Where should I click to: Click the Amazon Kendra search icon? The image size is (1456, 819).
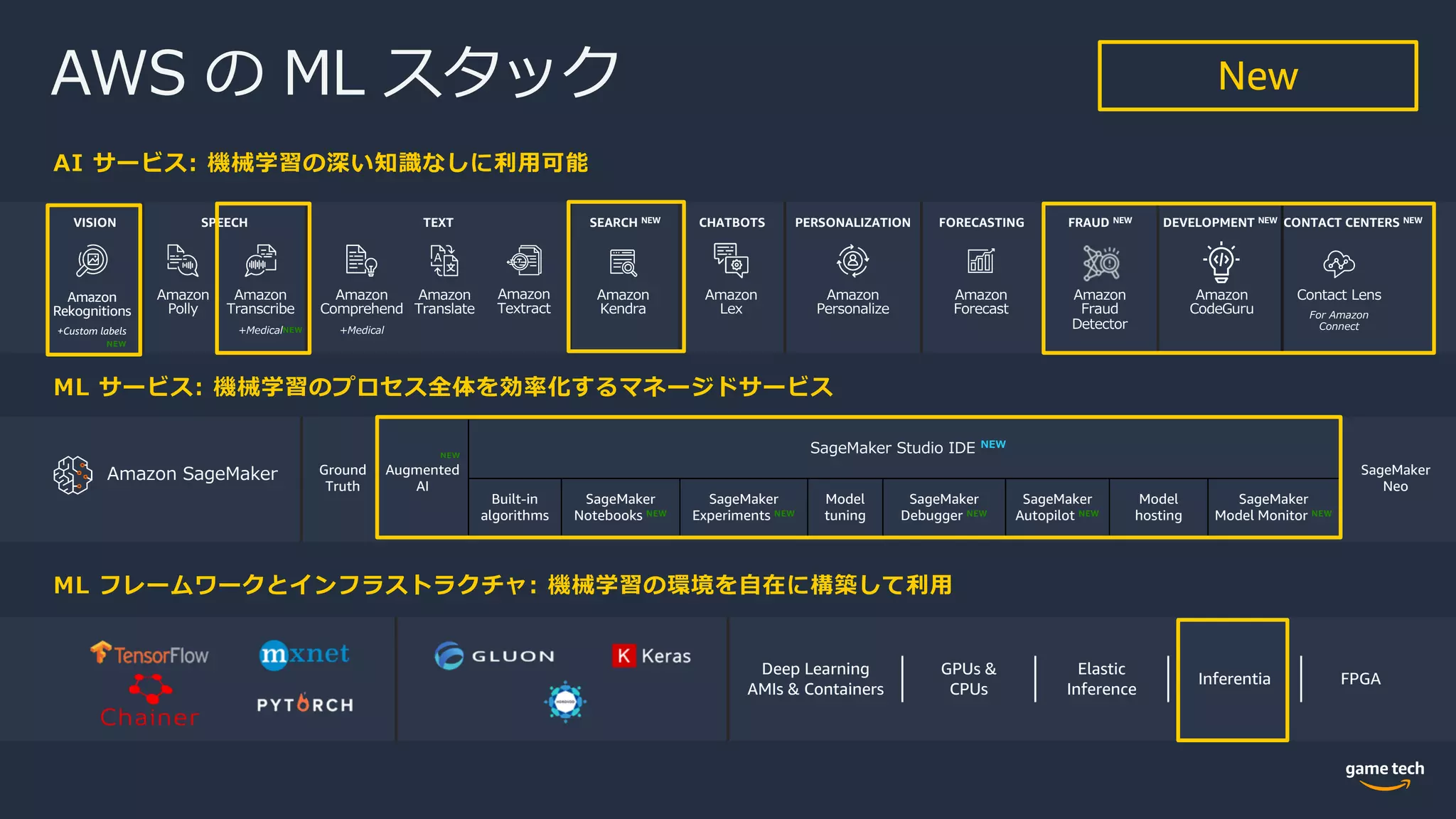[623, 262]
